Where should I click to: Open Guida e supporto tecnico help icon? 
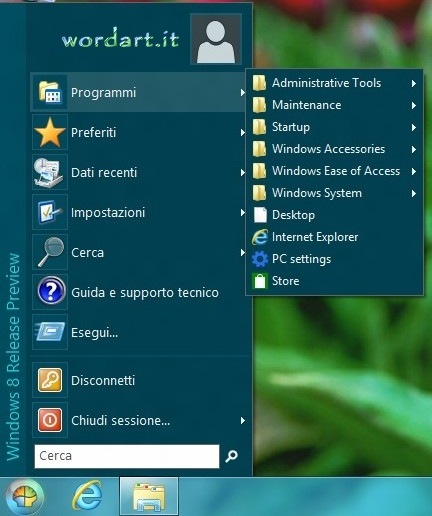(51, 292)
